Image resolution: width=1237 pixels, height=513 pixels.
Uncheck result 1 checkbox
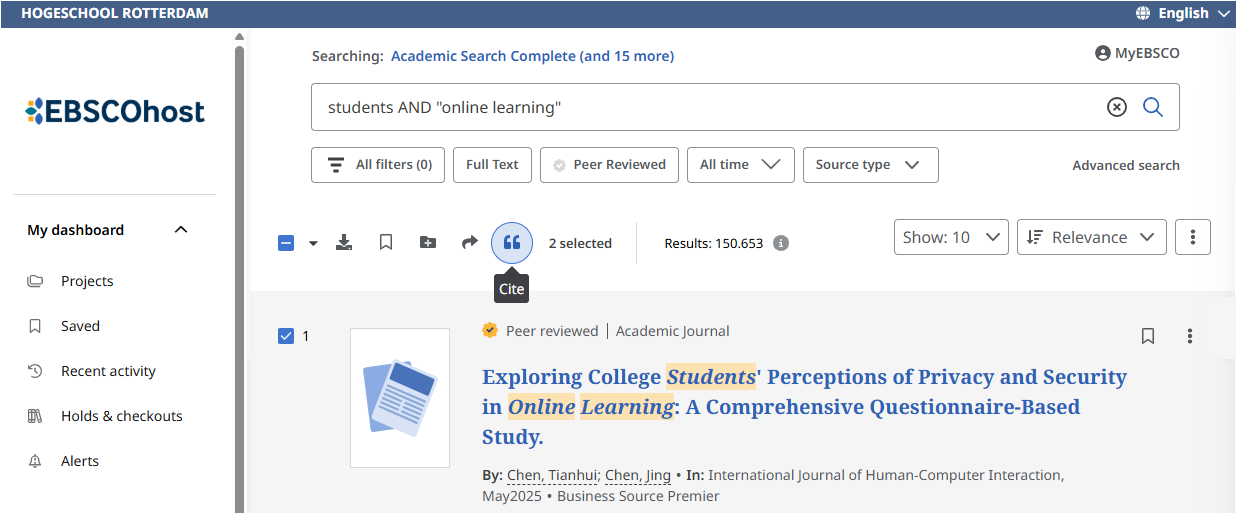286,336
